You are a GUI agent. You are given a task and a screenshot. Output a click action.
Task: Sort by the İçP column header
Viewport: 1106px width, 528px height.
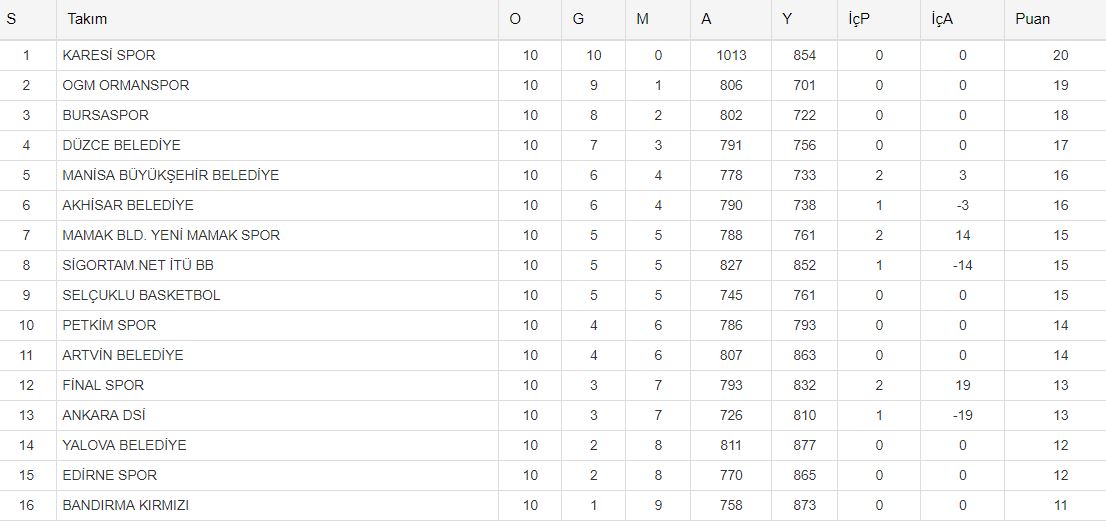coord(856,19)
